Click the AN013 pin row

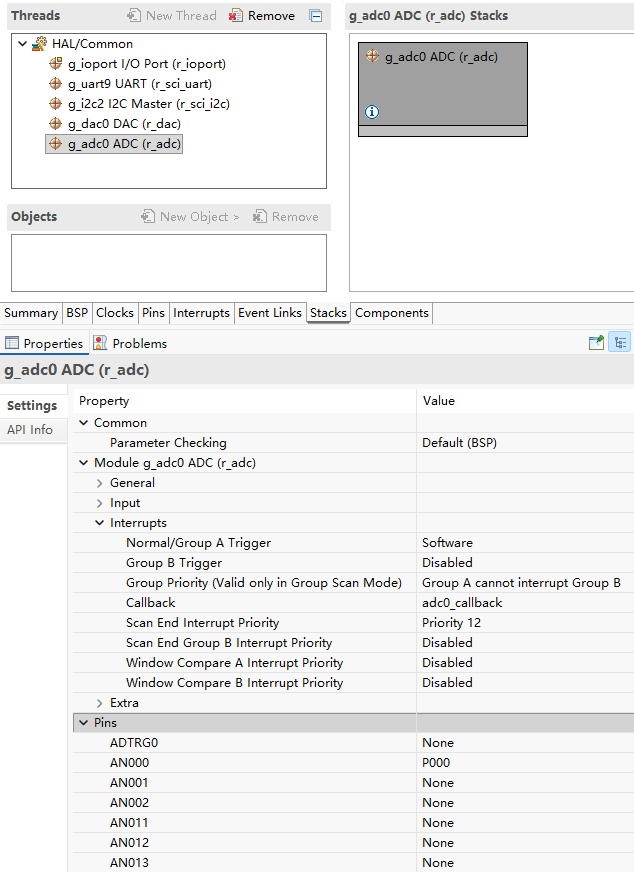tap(353, 863)
